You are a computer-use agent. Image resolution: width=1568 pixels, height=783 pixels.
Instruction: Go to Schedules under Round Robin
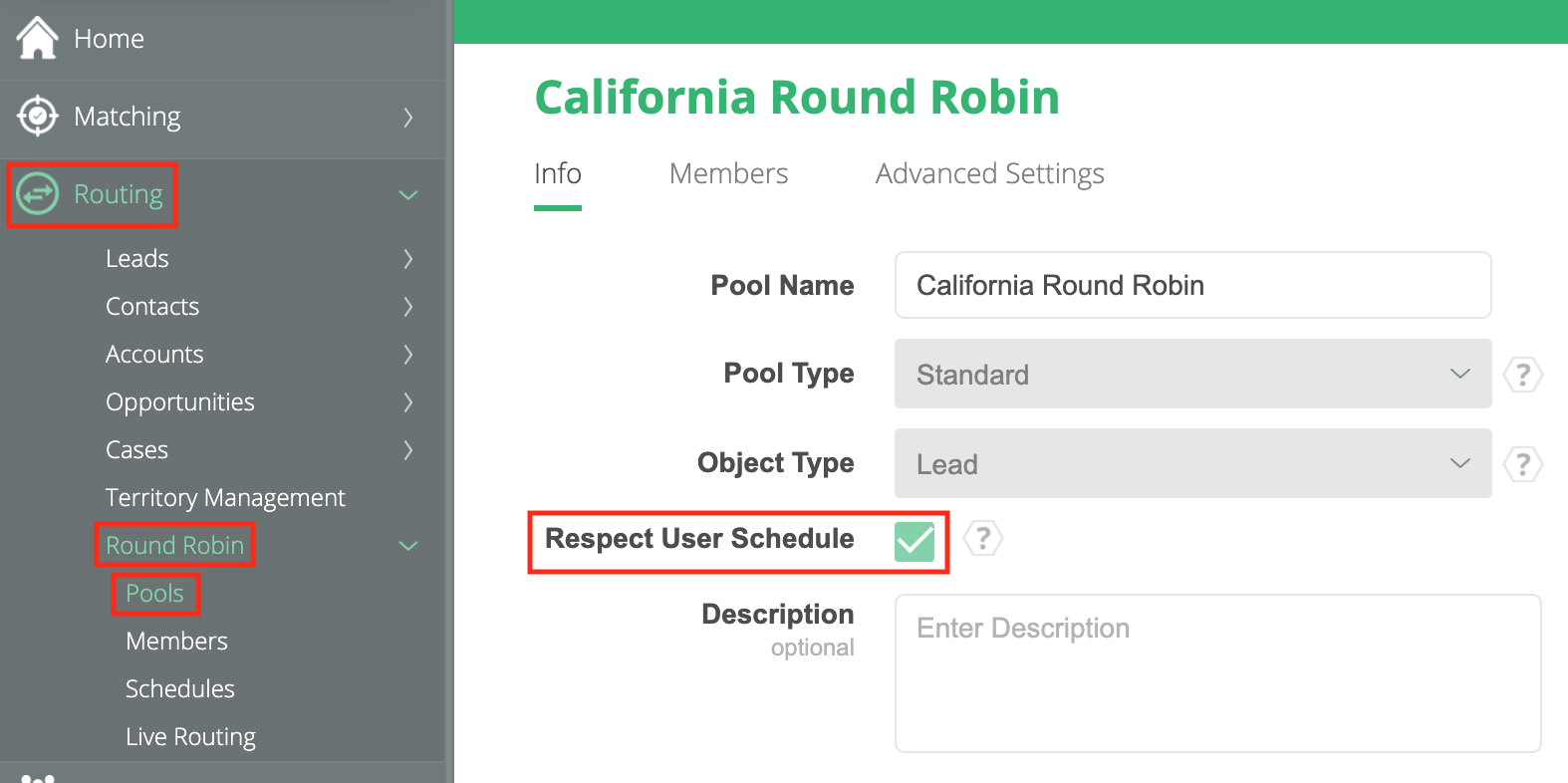click(180, 688)
